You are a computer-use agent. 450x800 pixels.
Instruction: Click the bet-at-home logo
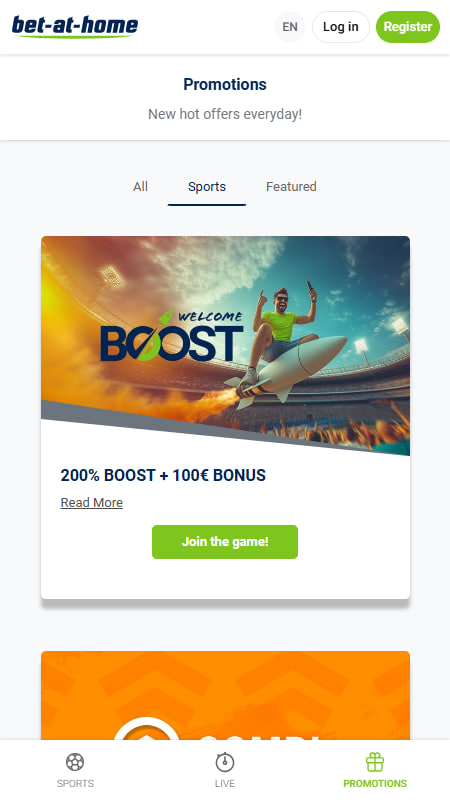[x=75, y=27]
